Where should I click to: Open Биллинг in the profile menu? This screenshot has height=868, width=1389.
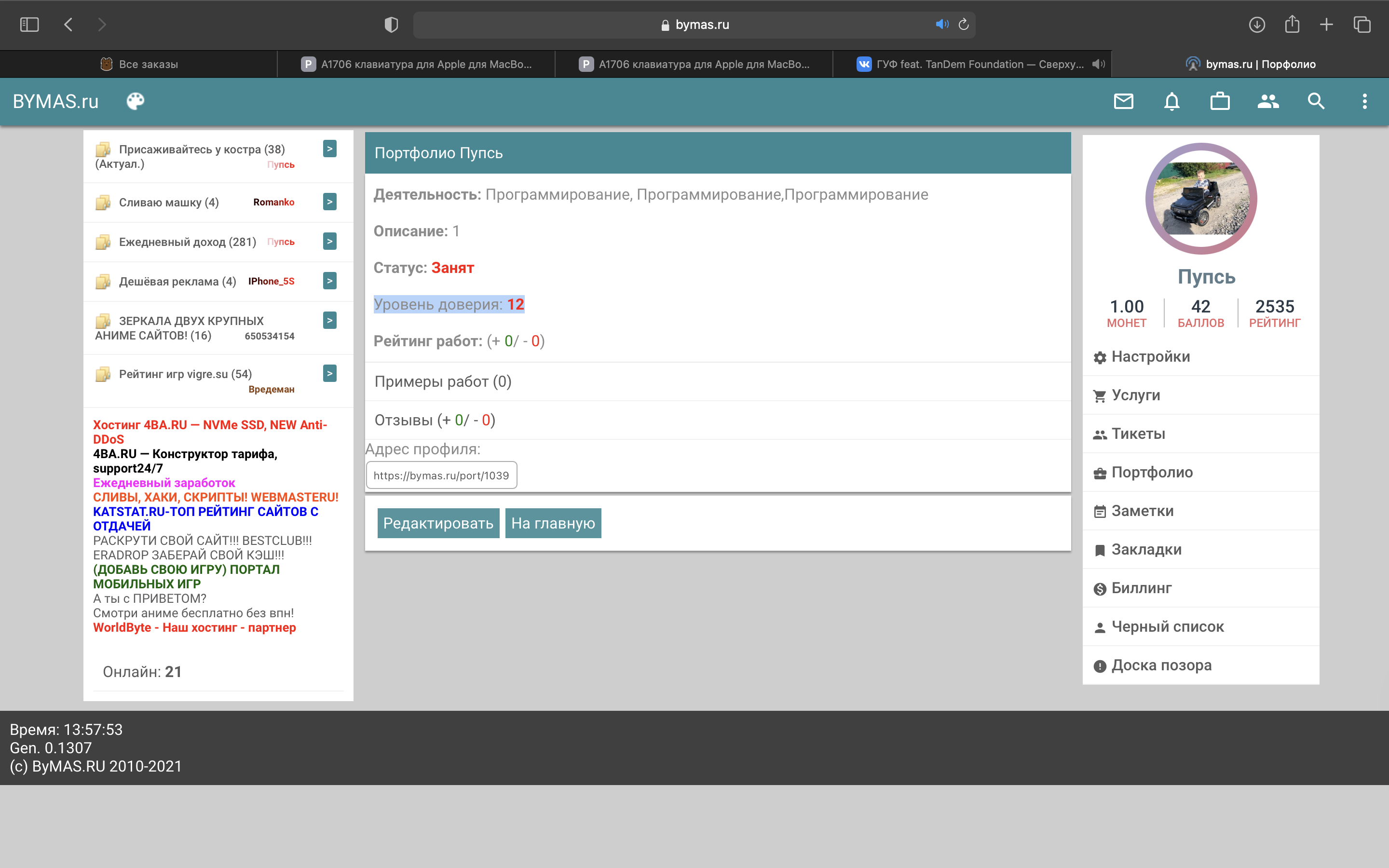[x=1141, y=588]
